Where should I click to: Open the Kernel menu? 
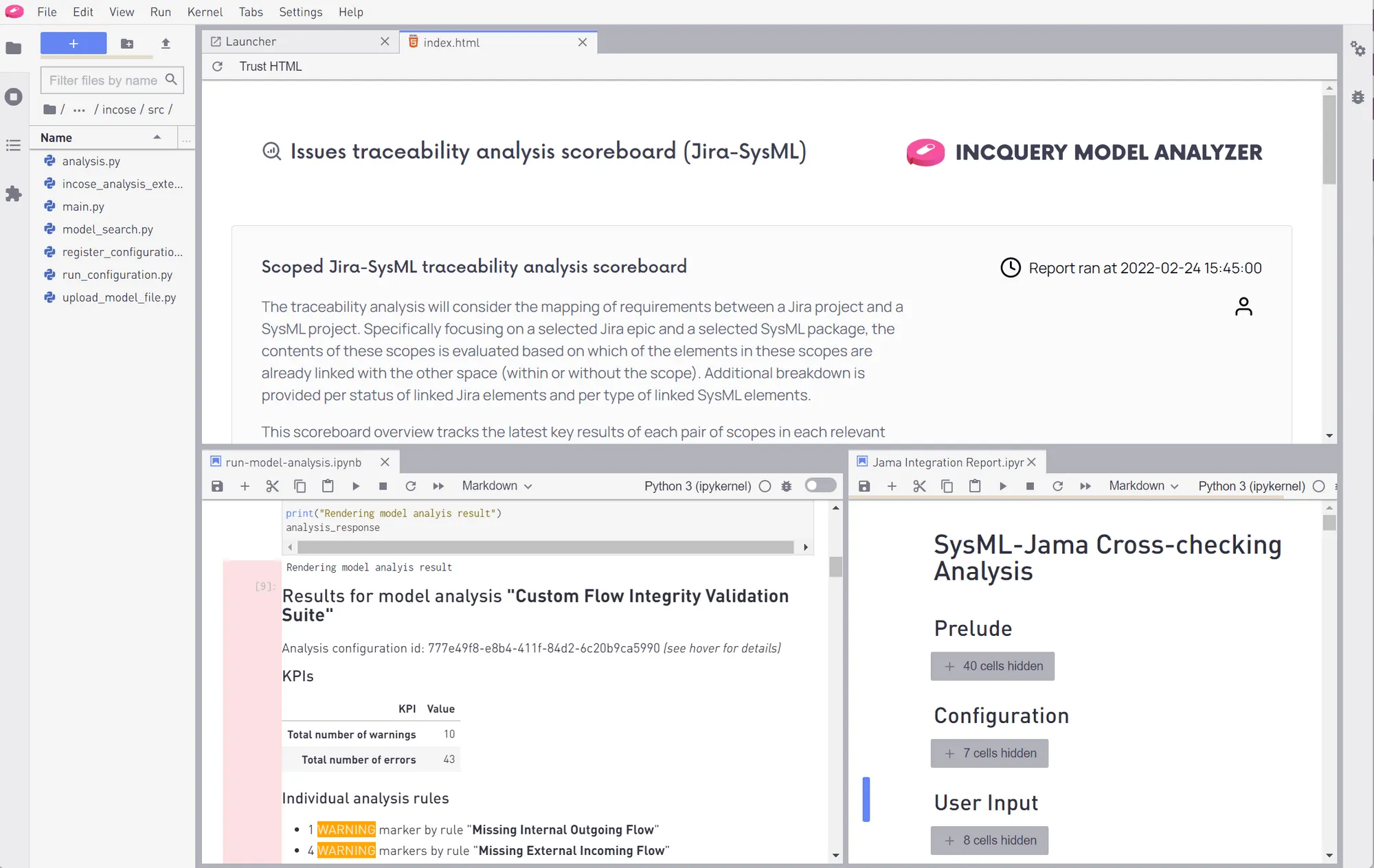pyautogui.click(x=204, y=12)
